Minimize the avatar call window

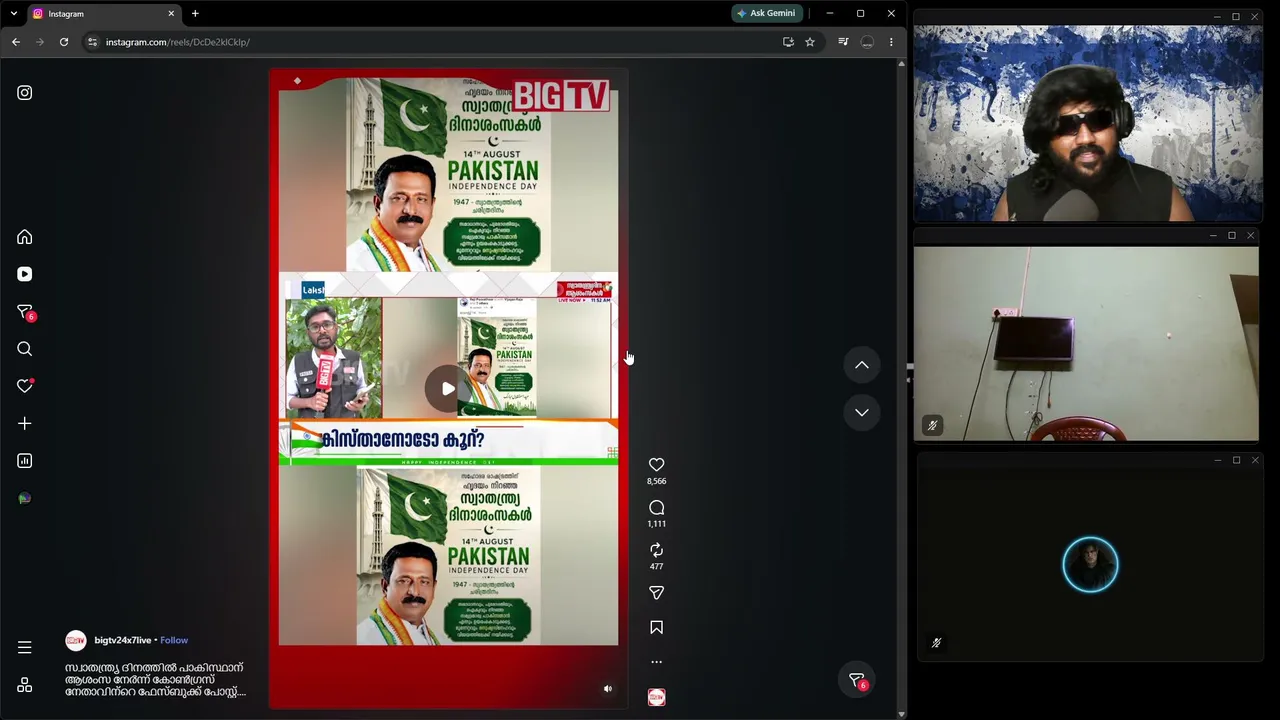pos(1217,460)
